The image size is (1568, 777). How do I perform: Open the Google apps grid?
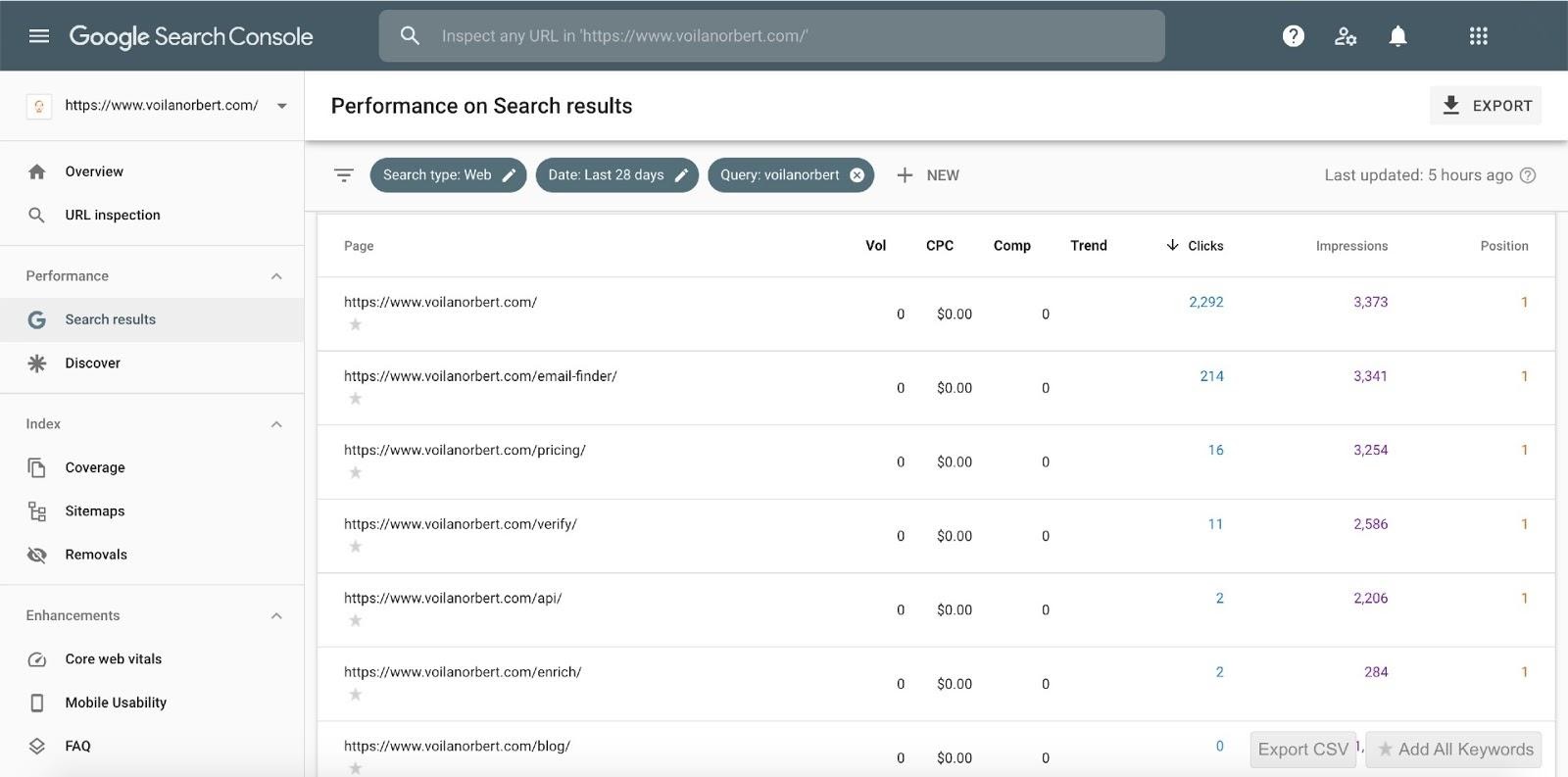pos(1478,36)
